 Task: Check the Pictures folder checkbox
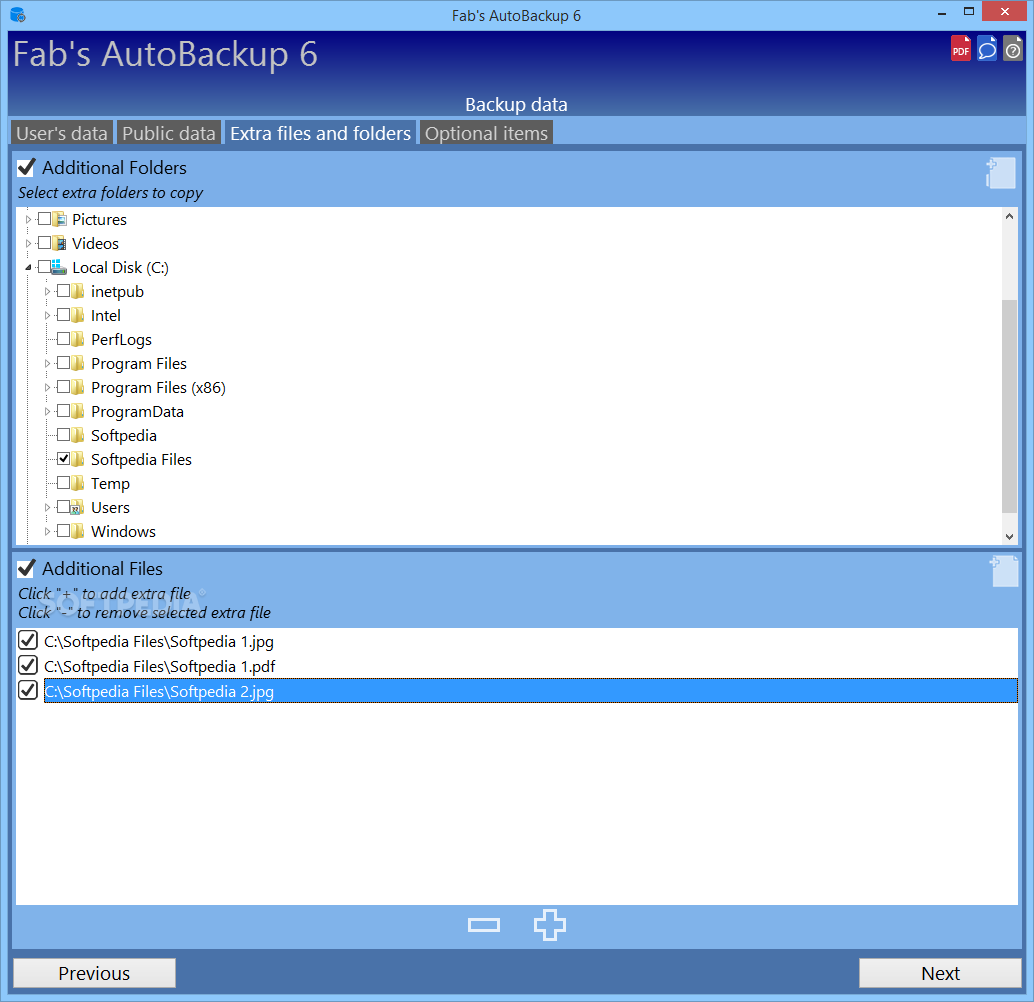(44, 218)
